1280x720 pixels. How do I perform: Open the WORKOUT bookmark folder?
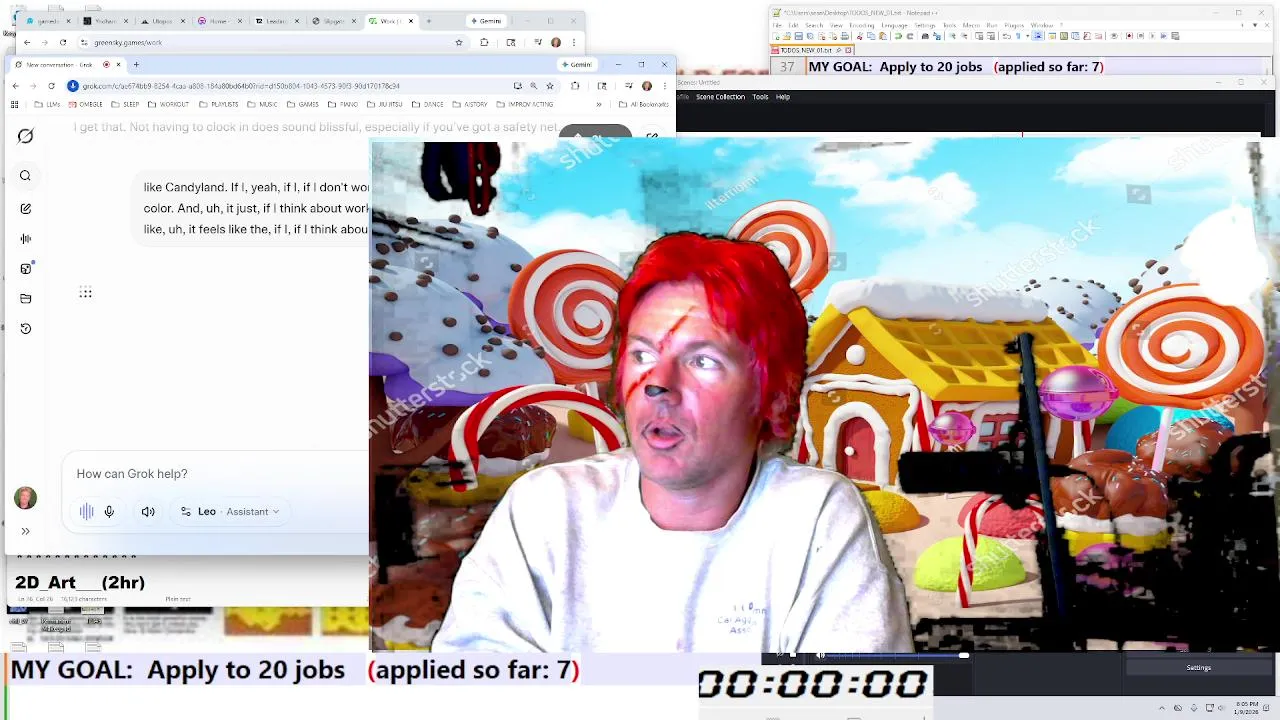(x=168, y=104)
